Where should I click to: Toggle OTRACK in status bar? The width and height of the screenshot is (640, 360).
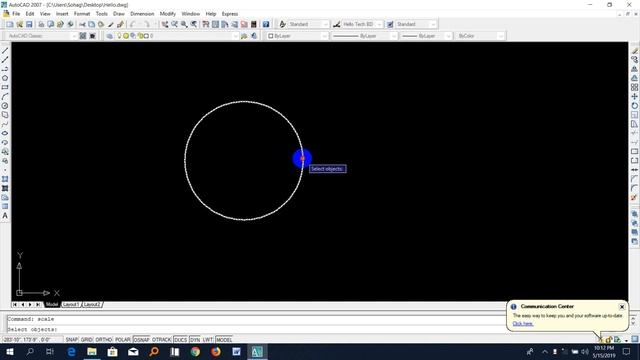point(162,340)
